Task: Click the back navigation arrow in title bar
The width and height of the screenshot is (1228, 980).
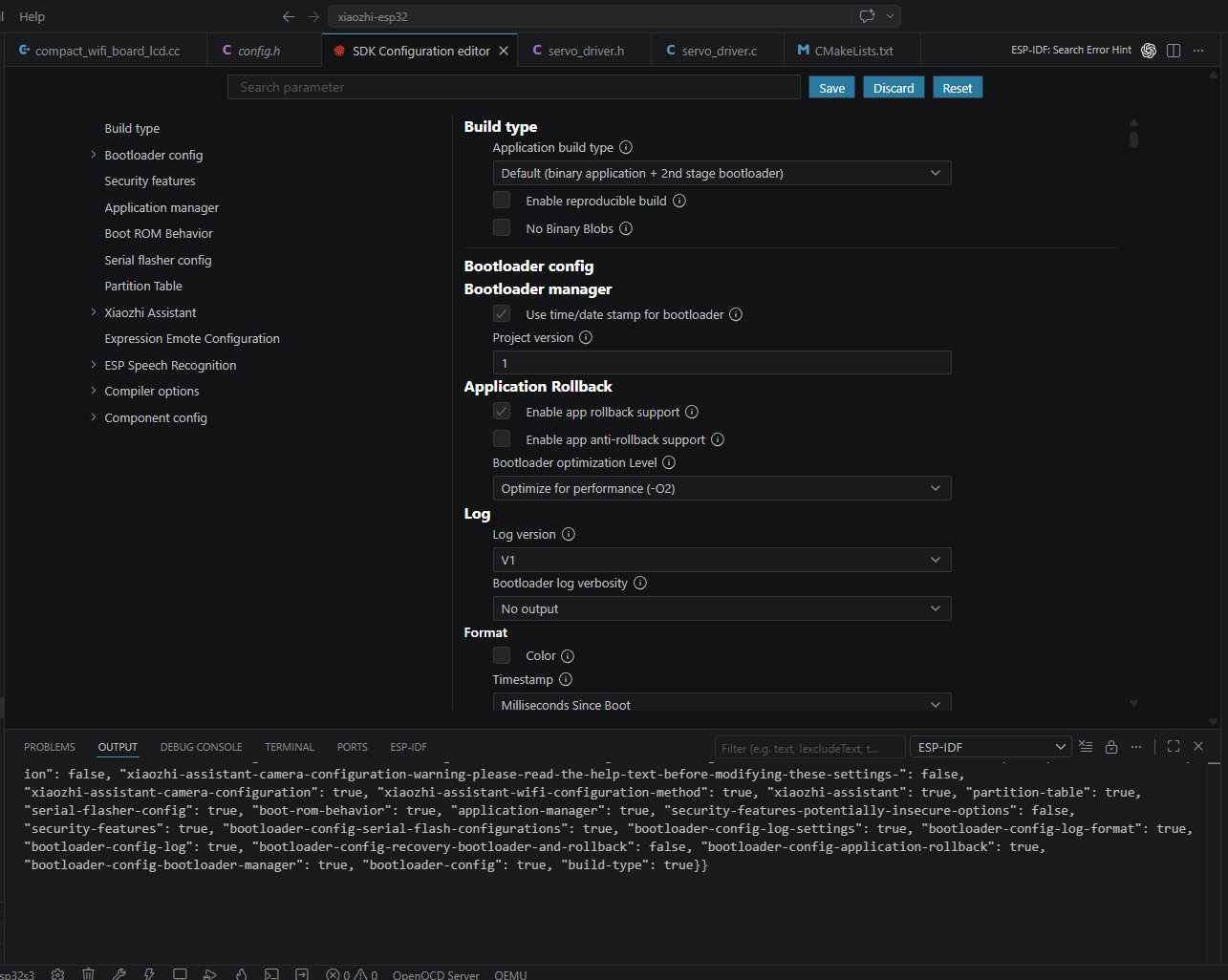Action: (x=289, y=16)
